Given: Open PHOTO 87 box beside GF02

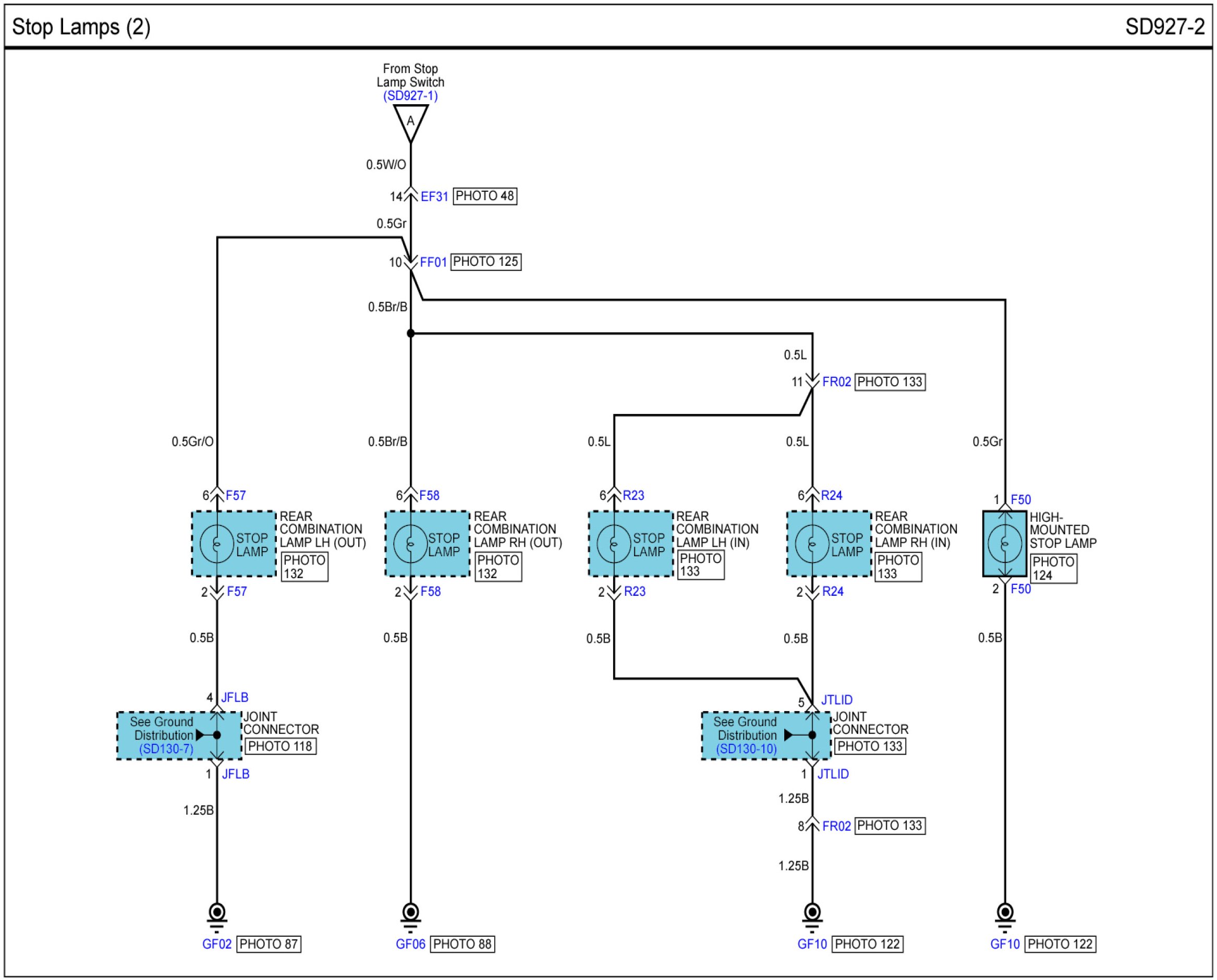Looking at the screenshot, I should 268,944.
